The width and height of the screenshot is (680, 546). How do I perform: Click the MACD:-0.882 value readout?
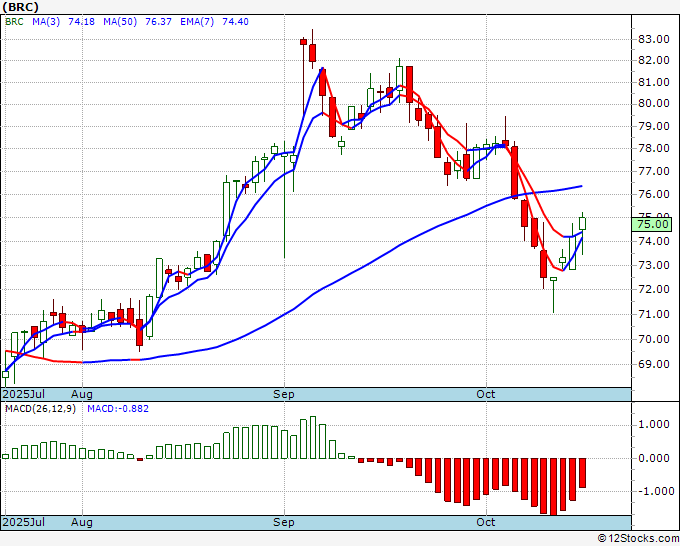click(118, 409)
